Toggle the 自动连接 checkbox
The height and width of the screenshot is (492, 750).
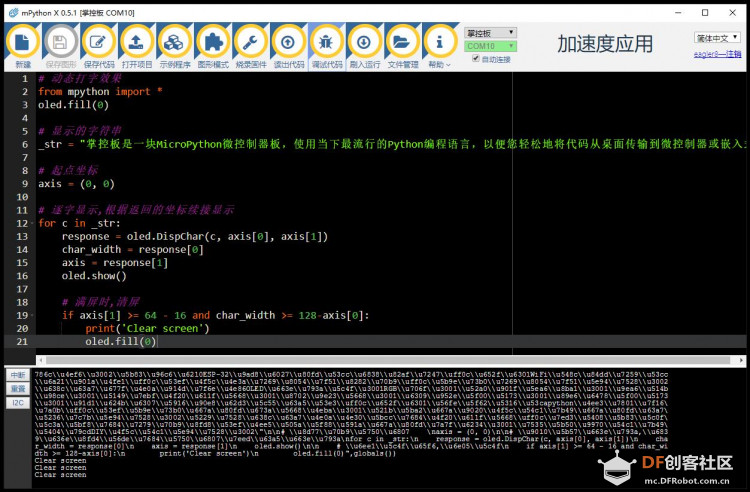point(475,58)
